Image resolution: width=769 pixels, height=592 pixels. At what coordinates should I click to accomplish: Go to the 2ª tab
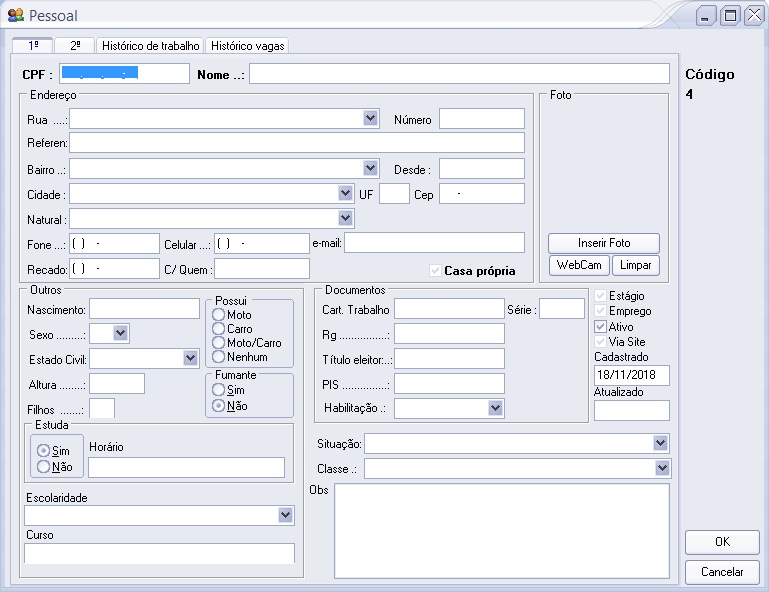tap(74, 46)
